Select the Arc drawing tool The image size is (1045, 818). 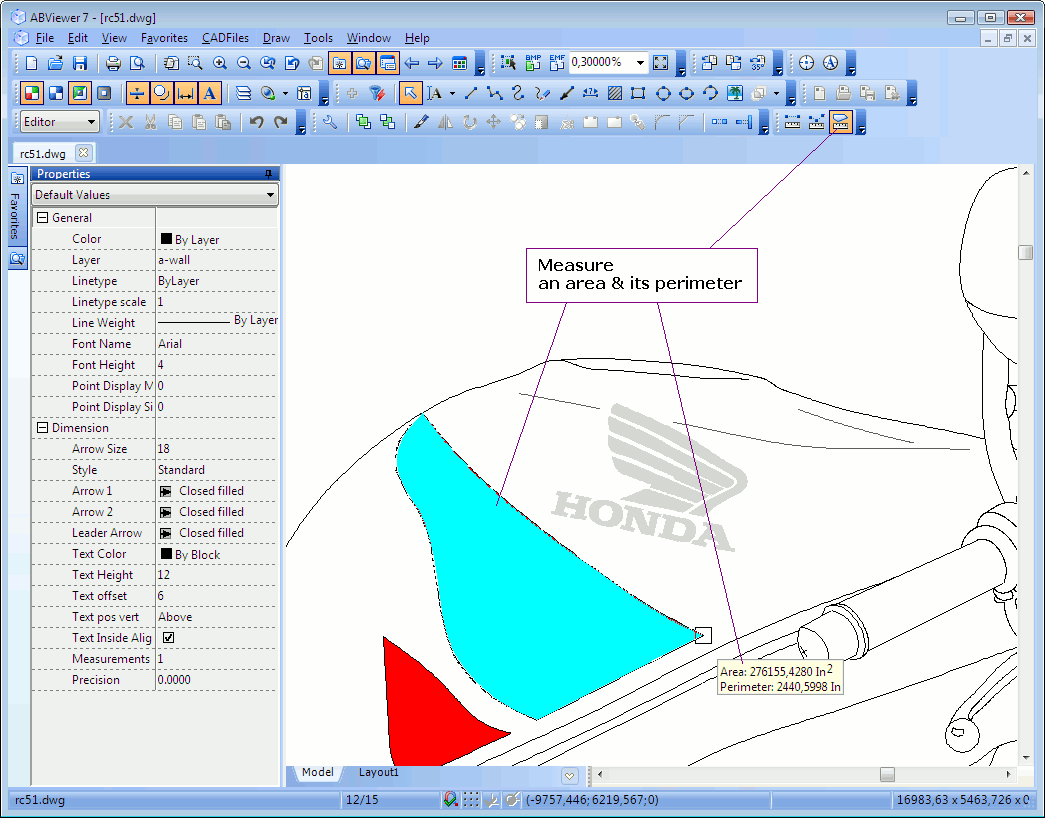[x=710, y=93]
